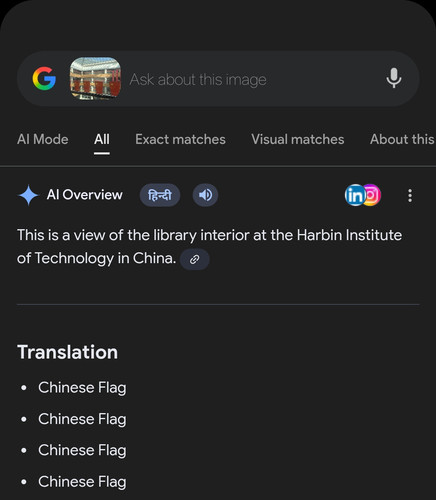Toggle Hindi language for AI Overview

point(160,195)
